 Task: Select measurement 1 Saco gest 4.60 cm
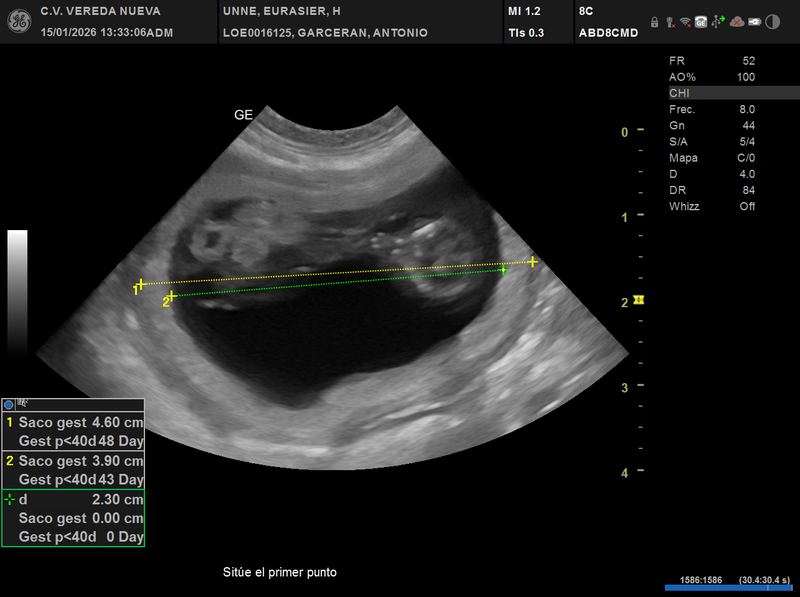click(75, 422)
